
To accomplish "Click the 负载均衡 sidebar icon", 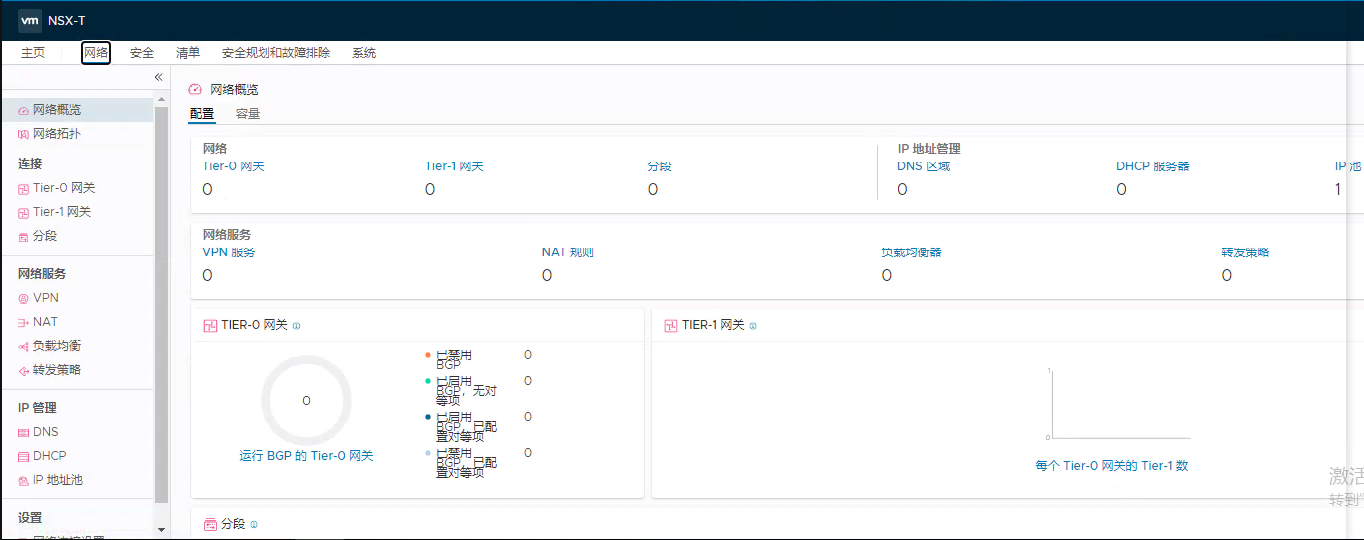I will 23,346.
